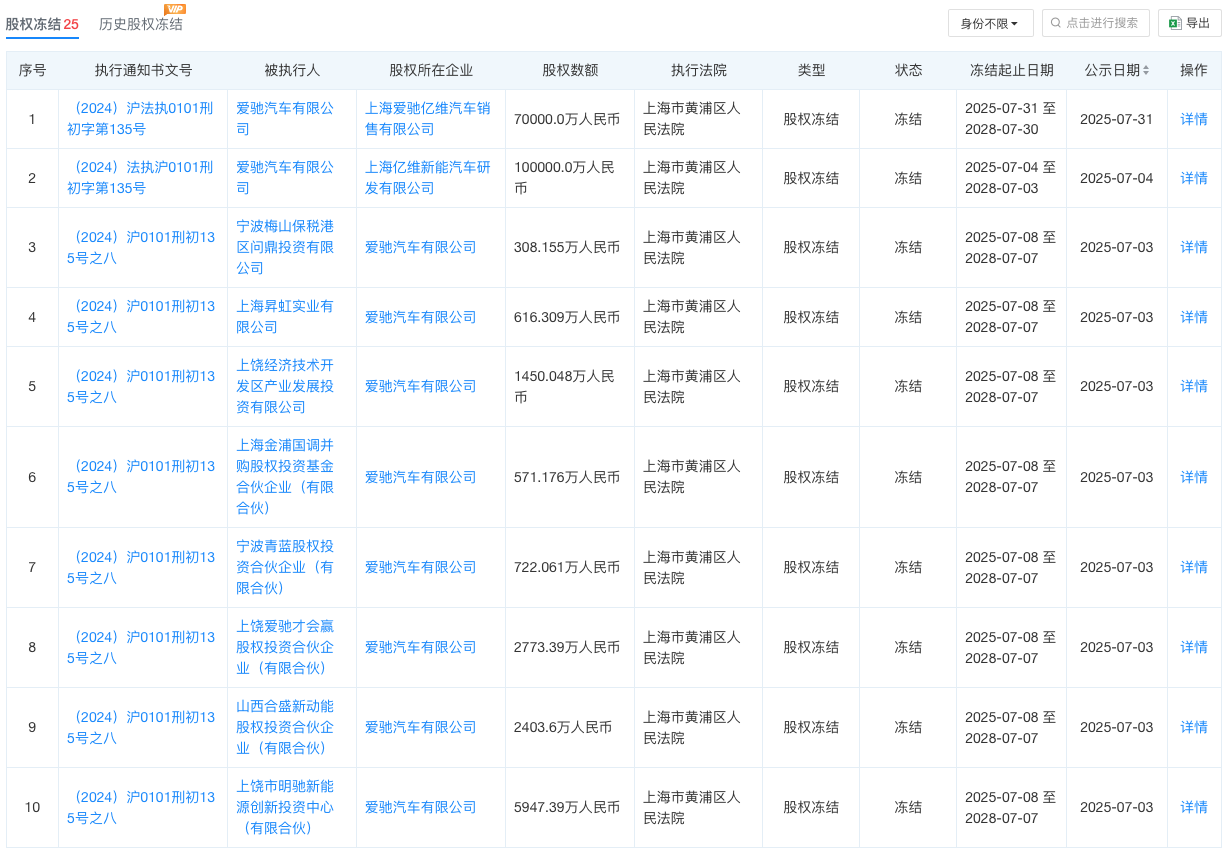Click the 执行通知书文号 column header

pos(143,71)
